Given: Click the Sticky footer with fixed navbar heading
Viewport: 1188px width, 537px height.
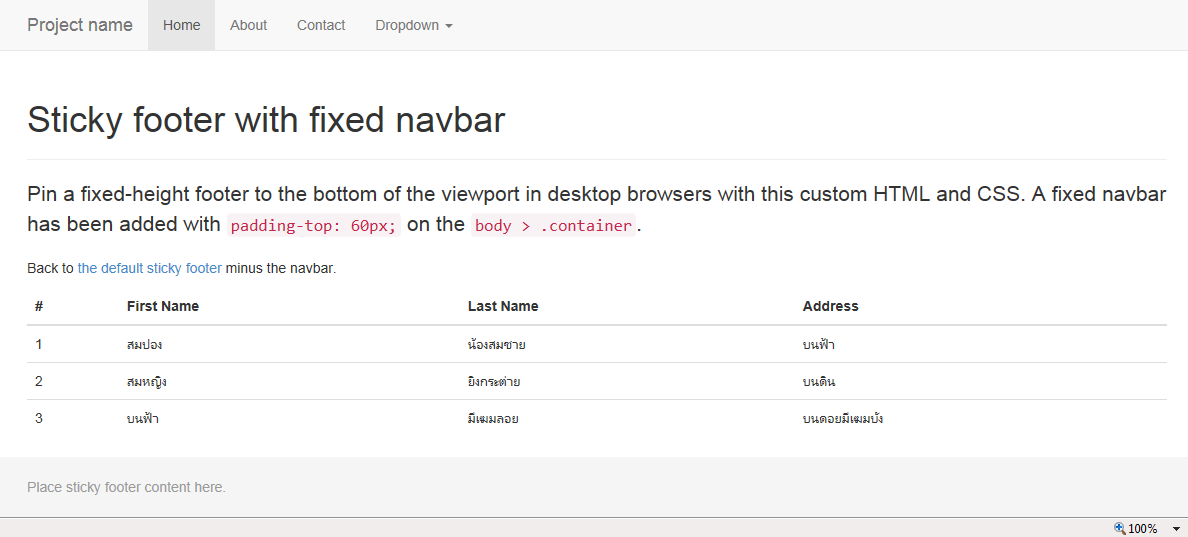Looking at the screenshot, I should tap(266, 120).
